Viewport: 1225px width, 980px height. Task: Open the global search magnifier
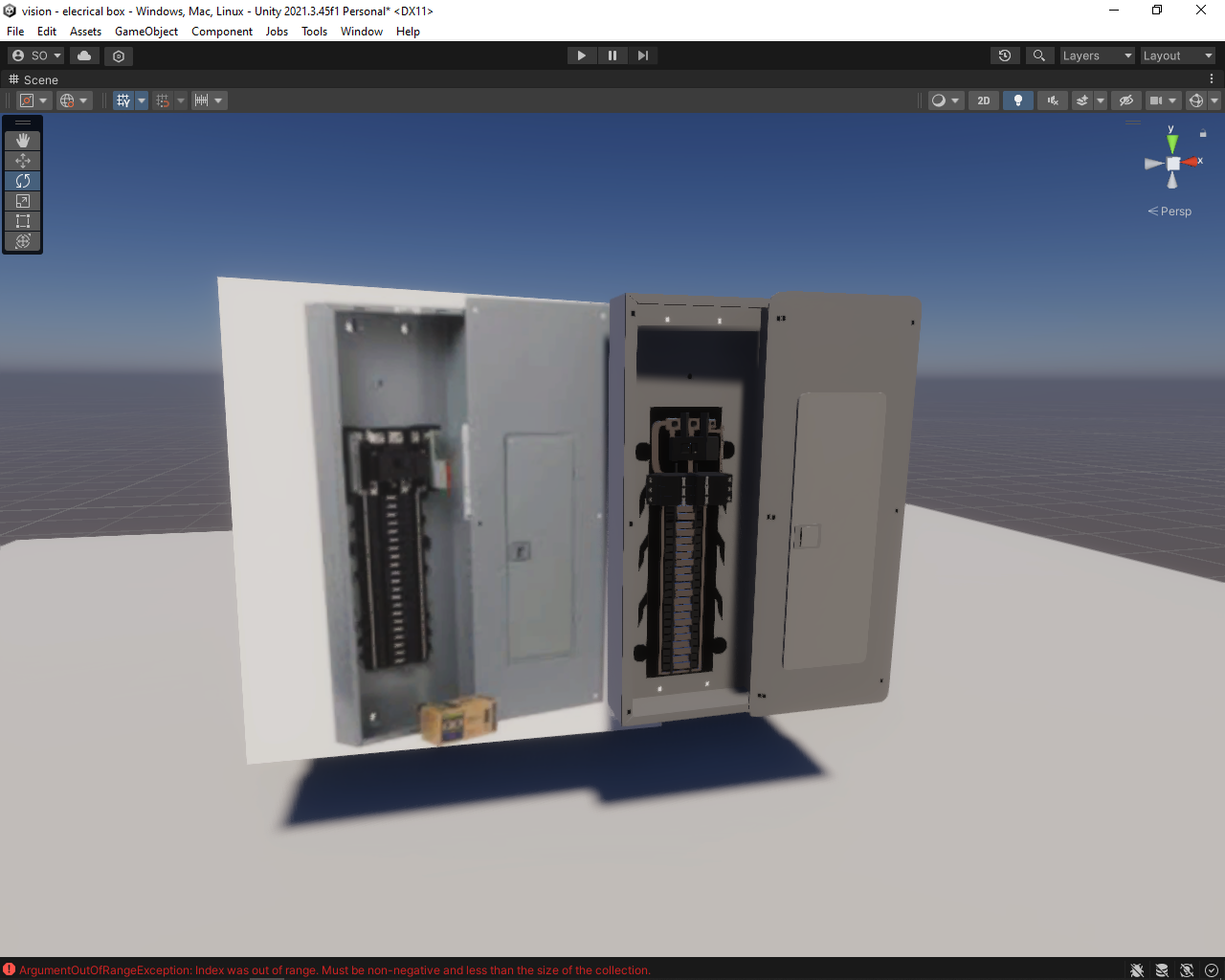(x=1039, y=56)
